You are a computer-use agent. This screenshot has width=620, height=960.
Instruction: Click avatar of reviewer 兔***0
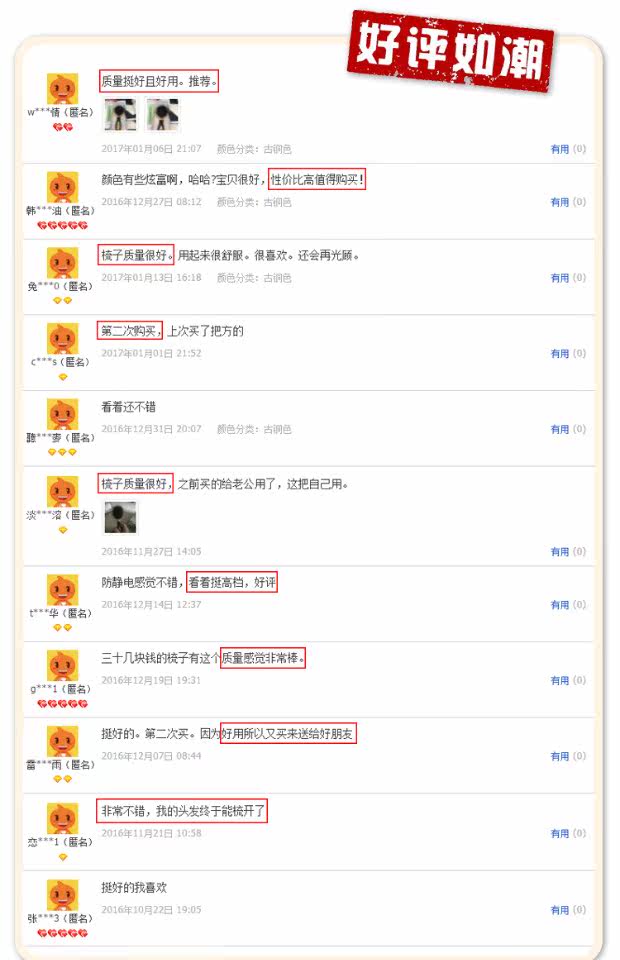pyautogui.click(x=62, y=263)
